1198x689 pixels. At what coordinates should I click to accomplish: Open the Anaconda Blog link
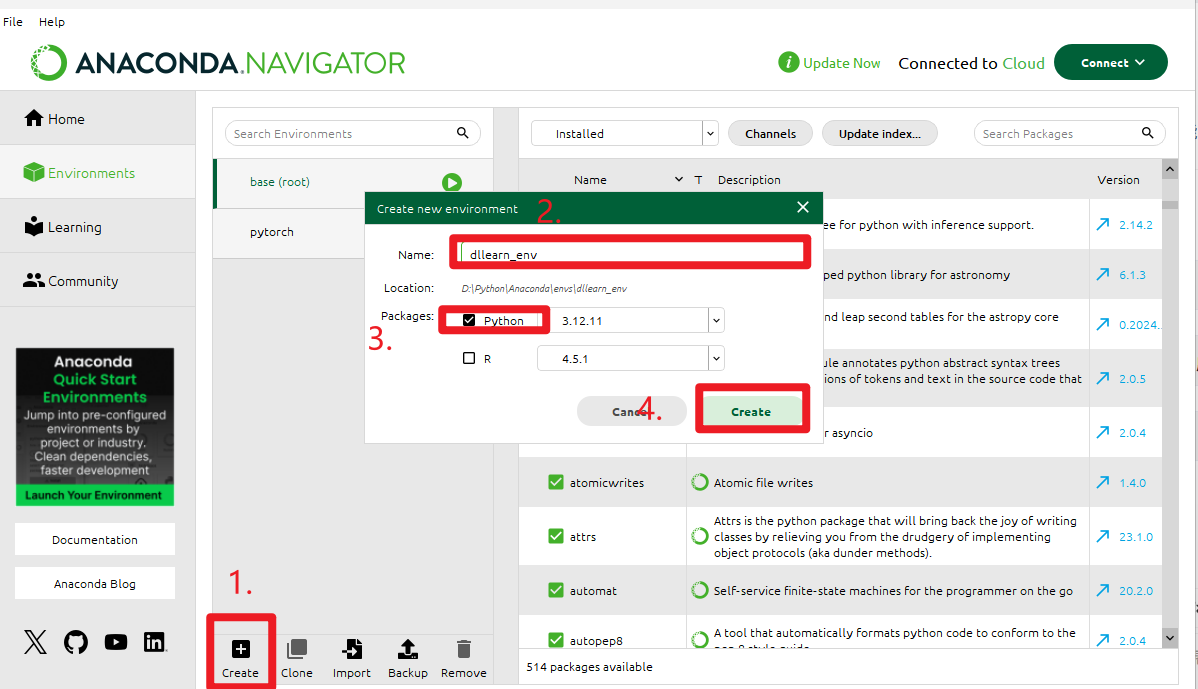coord(95,584)
